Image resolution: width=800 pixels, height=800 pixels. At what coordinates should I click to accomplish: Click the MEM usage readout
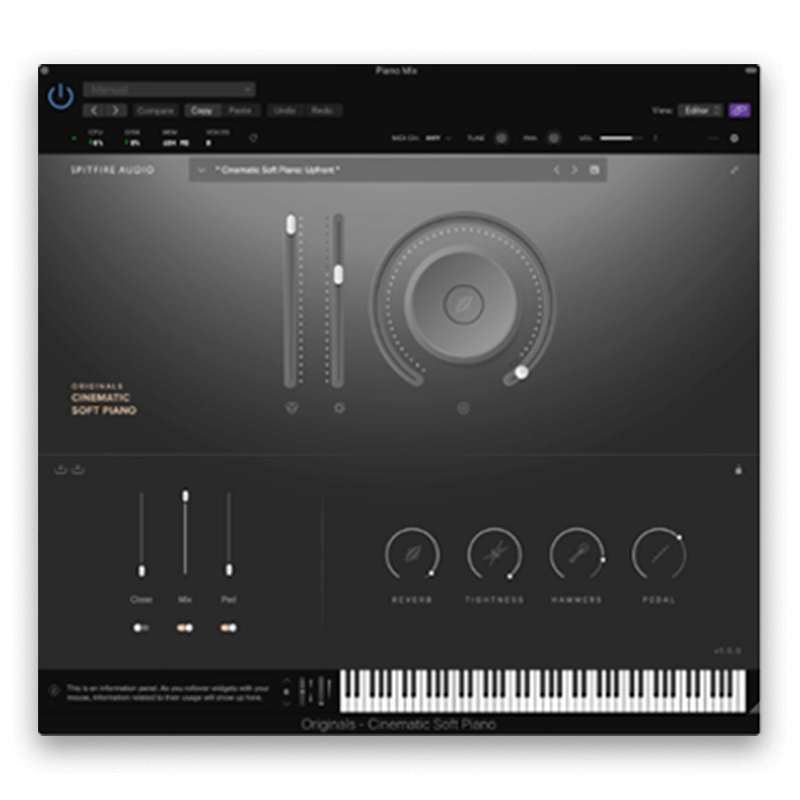point(175,138)
